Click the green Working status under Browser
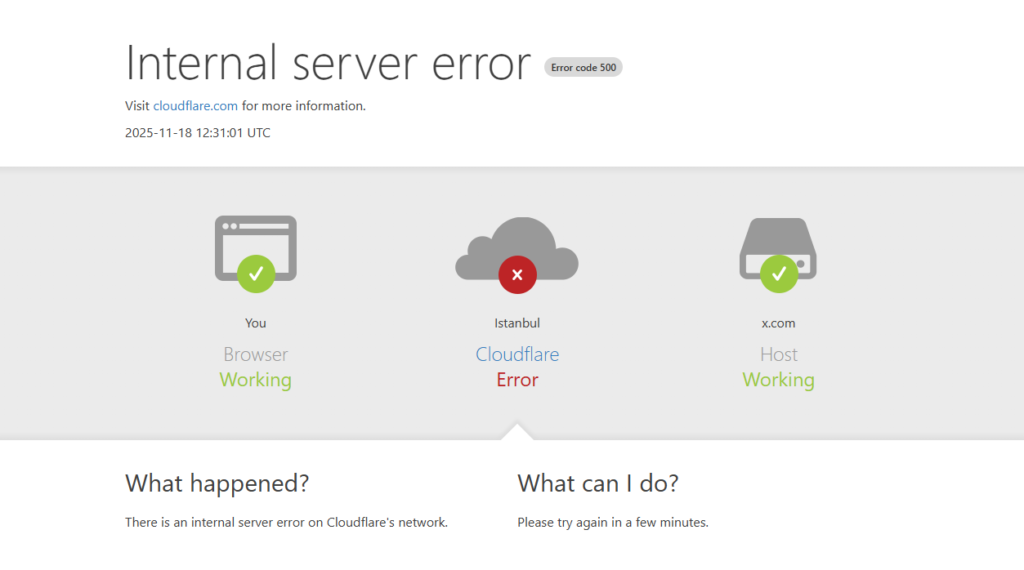The image size is (1024, 570). pos(255,380)
